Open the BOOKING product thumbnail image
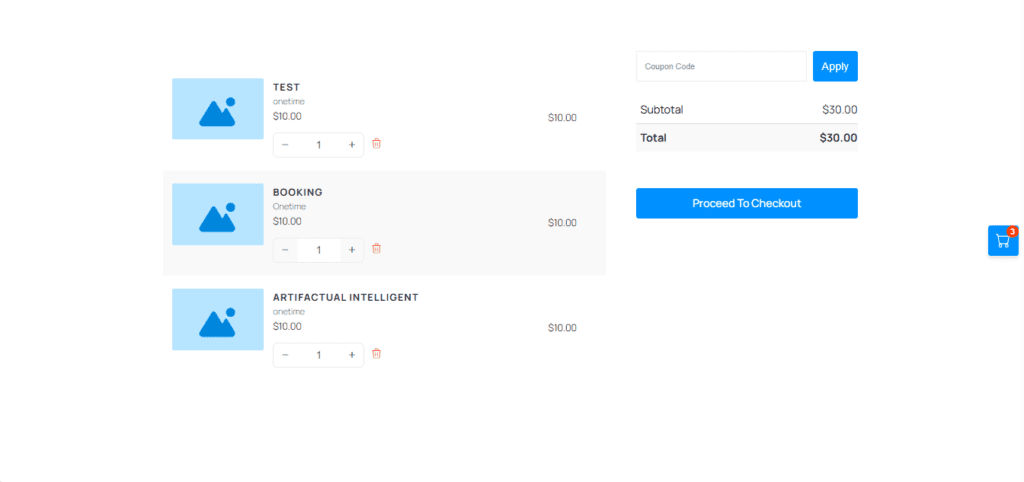 217,214
